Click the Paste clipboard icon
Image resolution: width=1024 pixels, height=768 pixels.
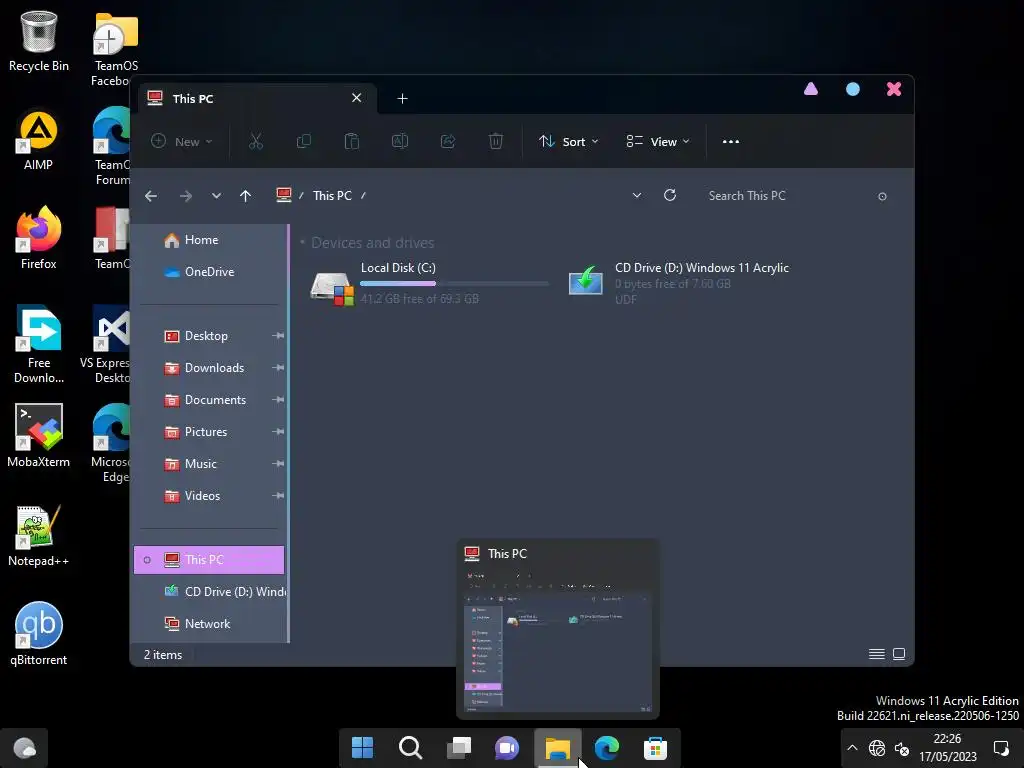click(351, 142)
